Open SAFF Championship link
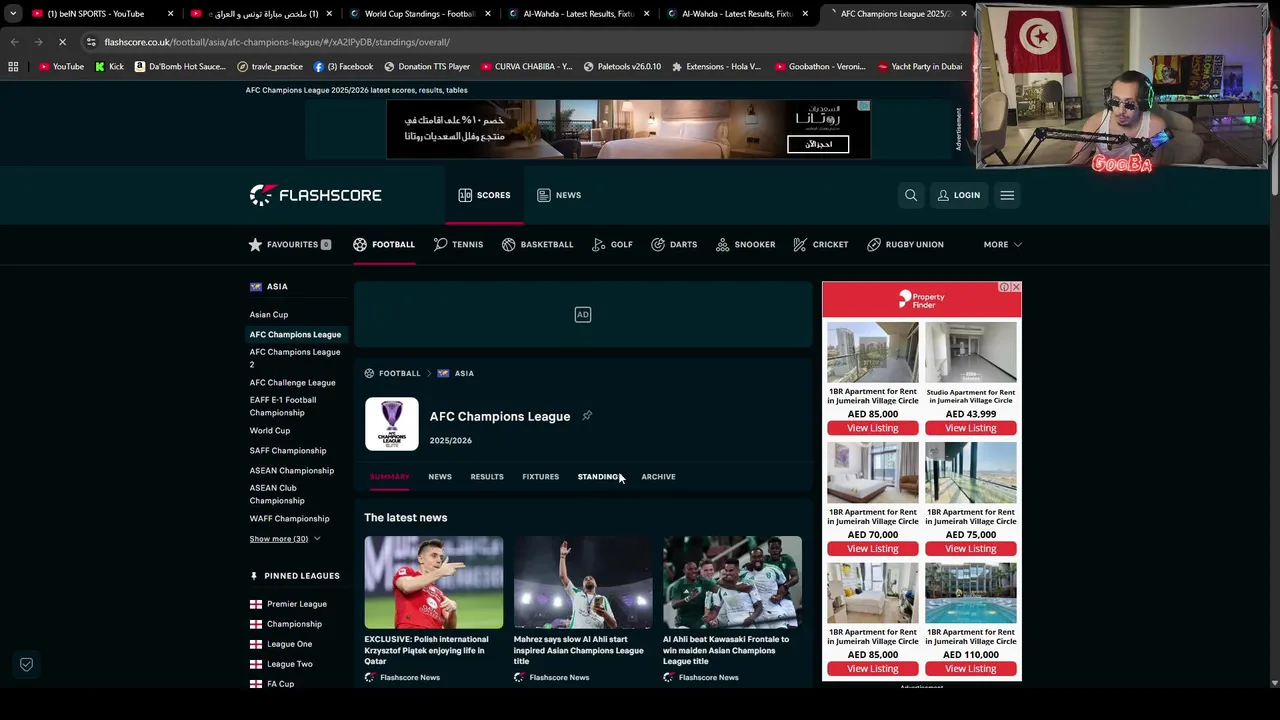 (288, 451)
